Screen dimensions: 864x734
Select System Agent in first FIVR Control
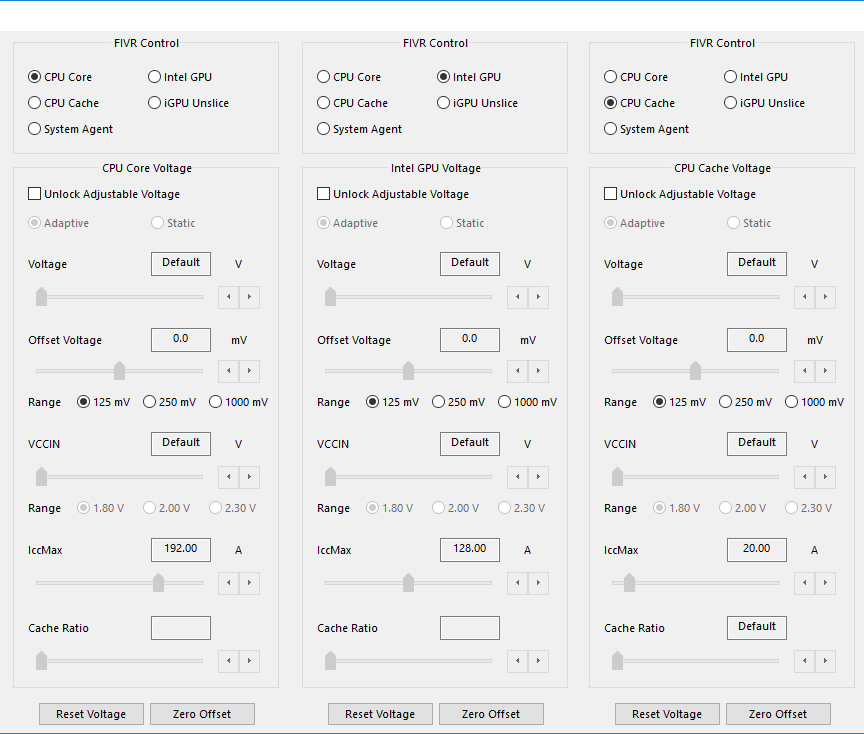35,129
